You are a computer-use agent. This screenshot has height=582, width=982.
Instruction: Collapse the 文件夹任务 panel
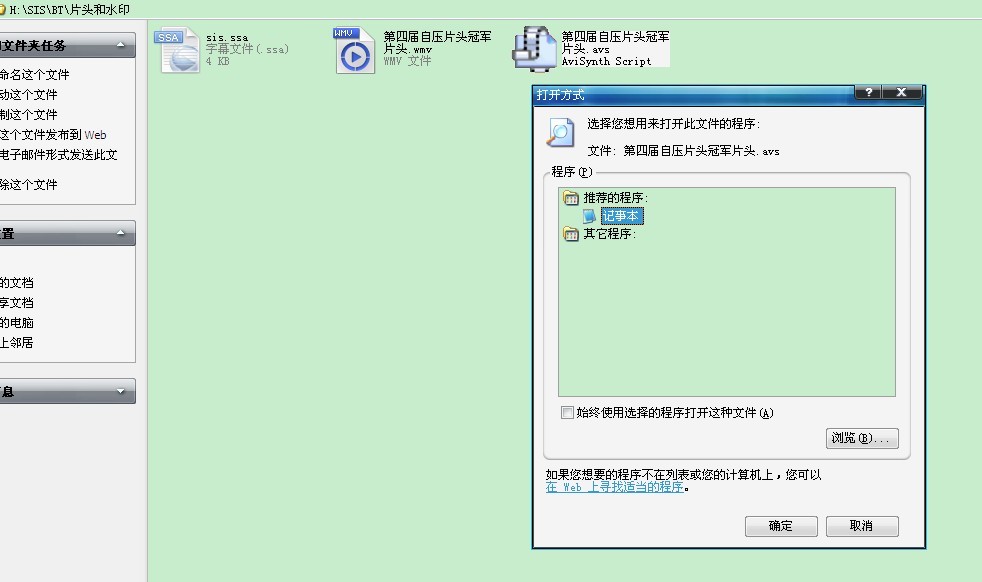[120, 45]
